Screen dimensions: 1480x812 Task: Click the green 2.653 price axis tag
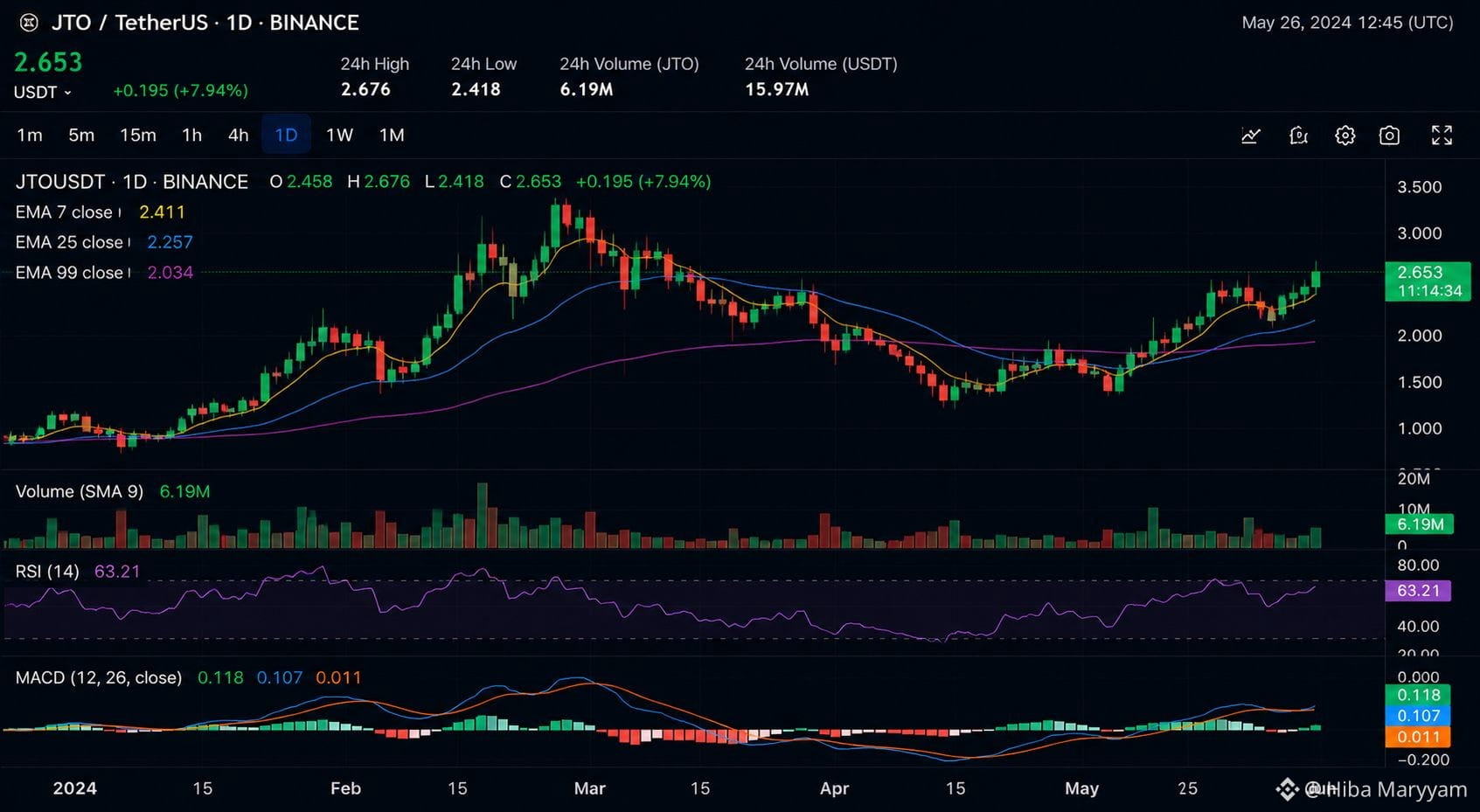click(x=1428, y=281)
